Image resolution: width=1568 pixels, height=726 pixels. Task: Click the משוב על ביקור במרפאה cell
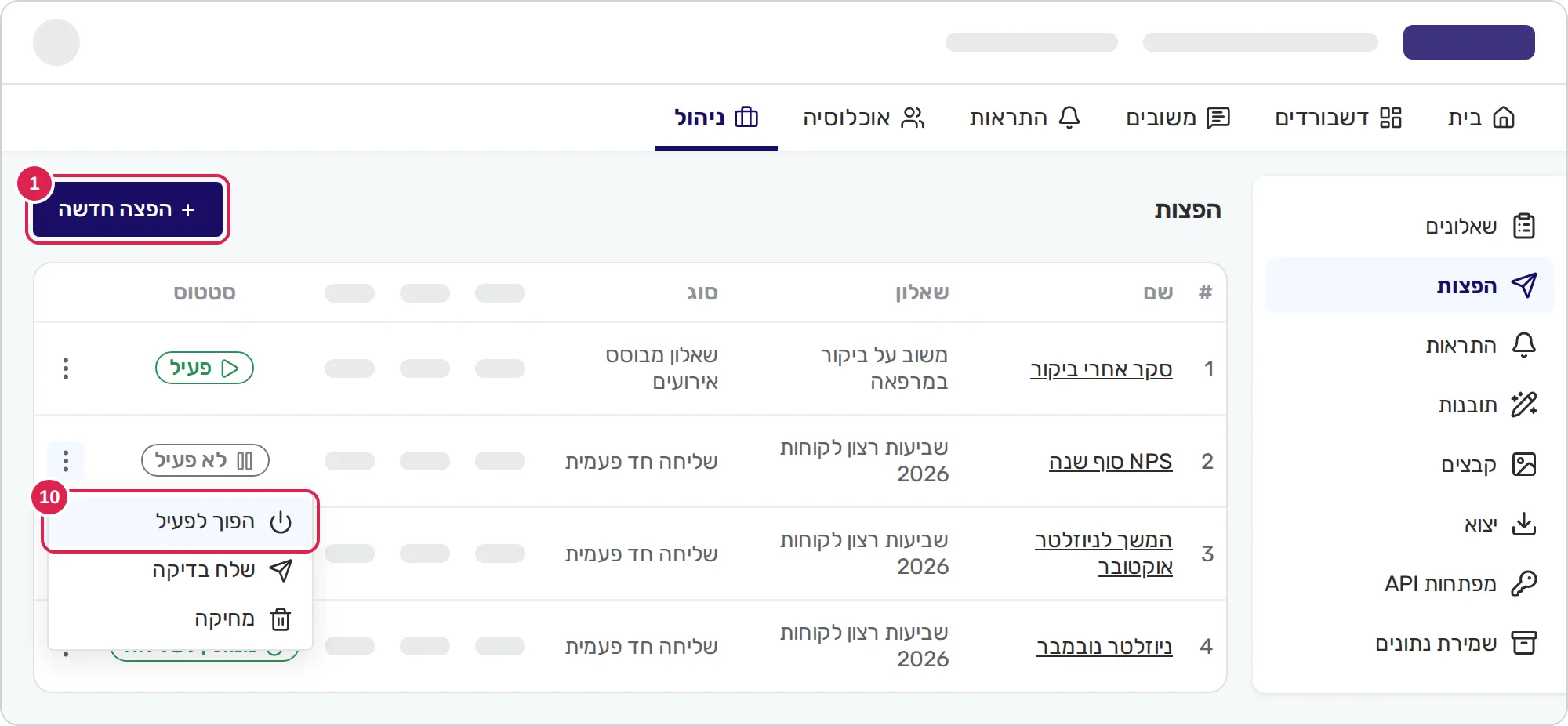click(x=884, y=368)
